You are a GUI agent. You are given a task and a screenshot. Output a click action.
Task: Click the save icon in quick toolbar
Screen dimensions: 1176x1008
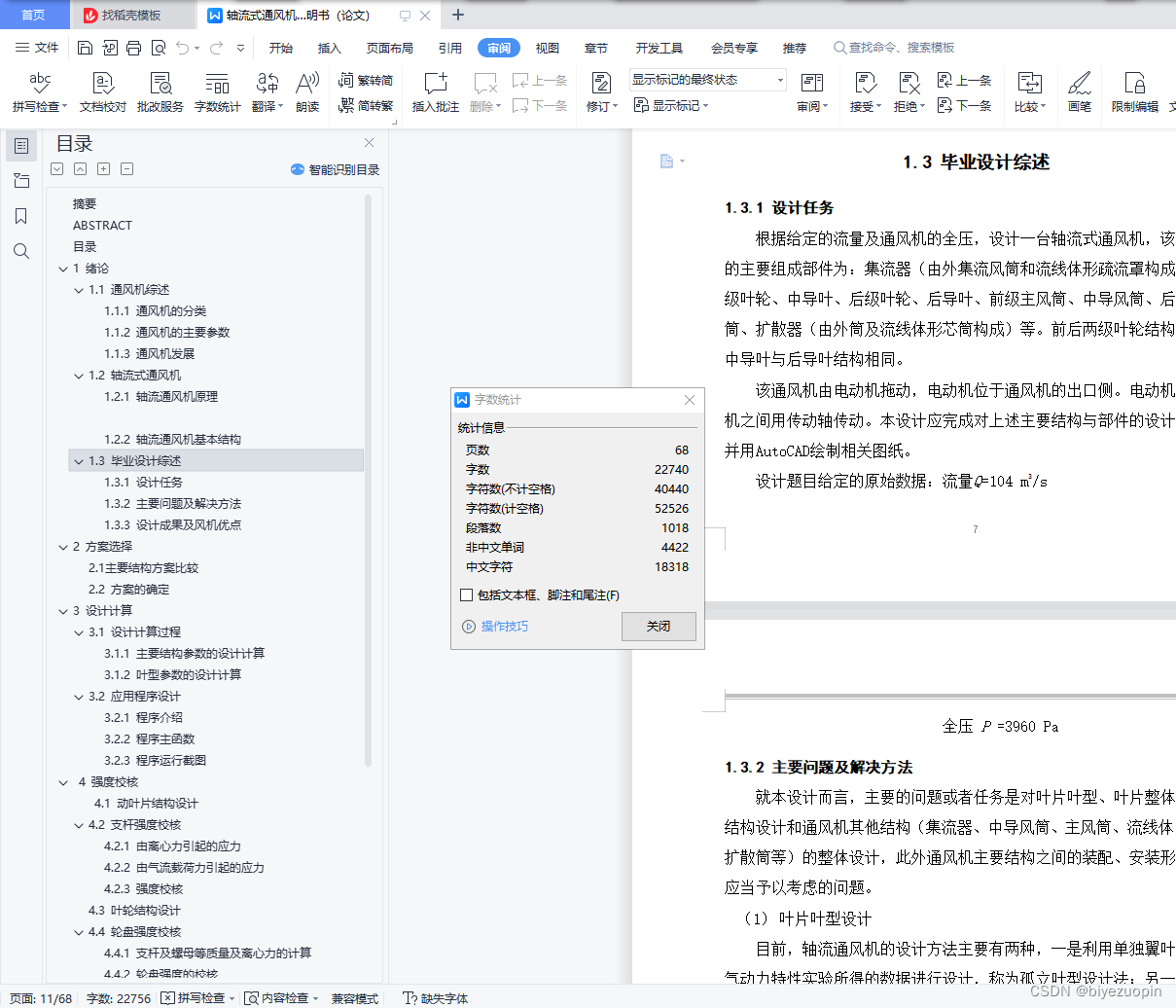pyautogui.click(x=85, y=48)
